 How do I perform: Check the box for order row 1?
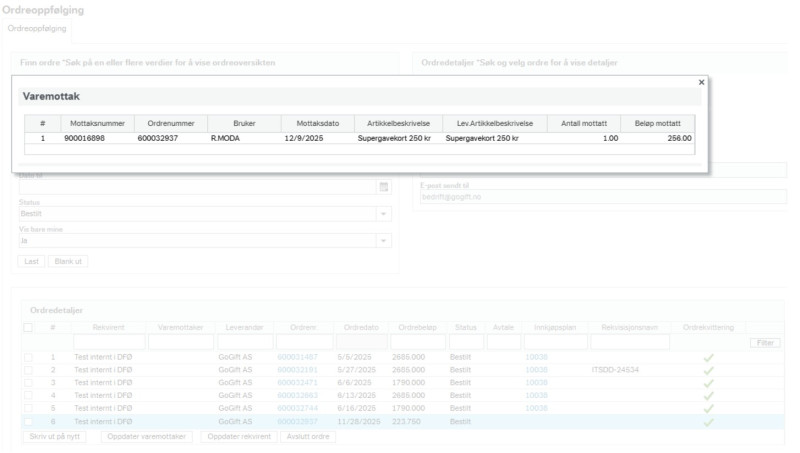click(28, 357)
